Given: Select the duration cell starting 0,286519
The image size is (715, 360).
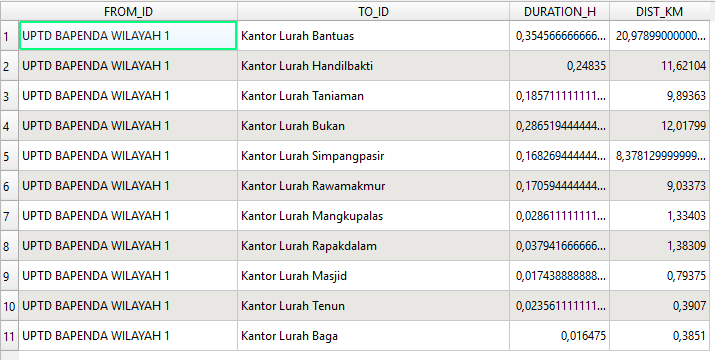Looking at the screenshot, I should (x=560, y=126).
